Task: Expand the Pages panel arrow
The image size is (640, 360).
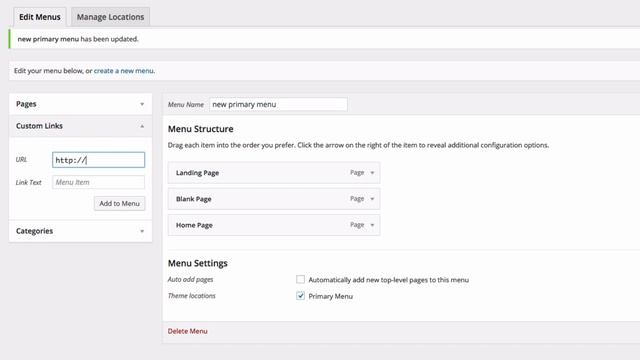Action: click(x=142, y=104)
